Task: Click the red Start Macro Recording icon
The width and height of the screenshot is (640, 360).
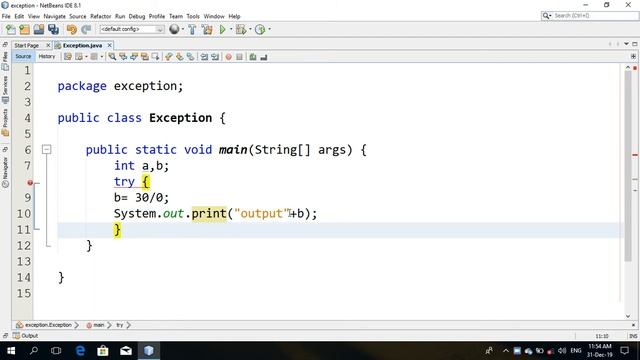Action: [229, 57]
